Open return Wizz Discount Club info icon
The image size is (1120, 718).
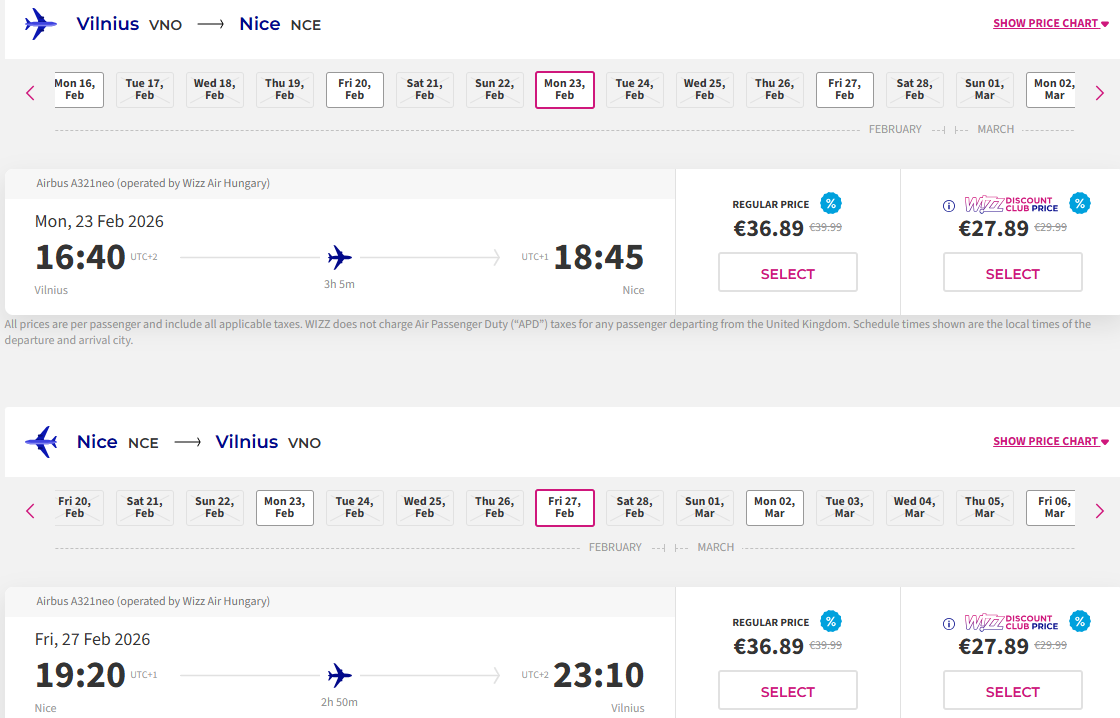[x=949, y=624]
